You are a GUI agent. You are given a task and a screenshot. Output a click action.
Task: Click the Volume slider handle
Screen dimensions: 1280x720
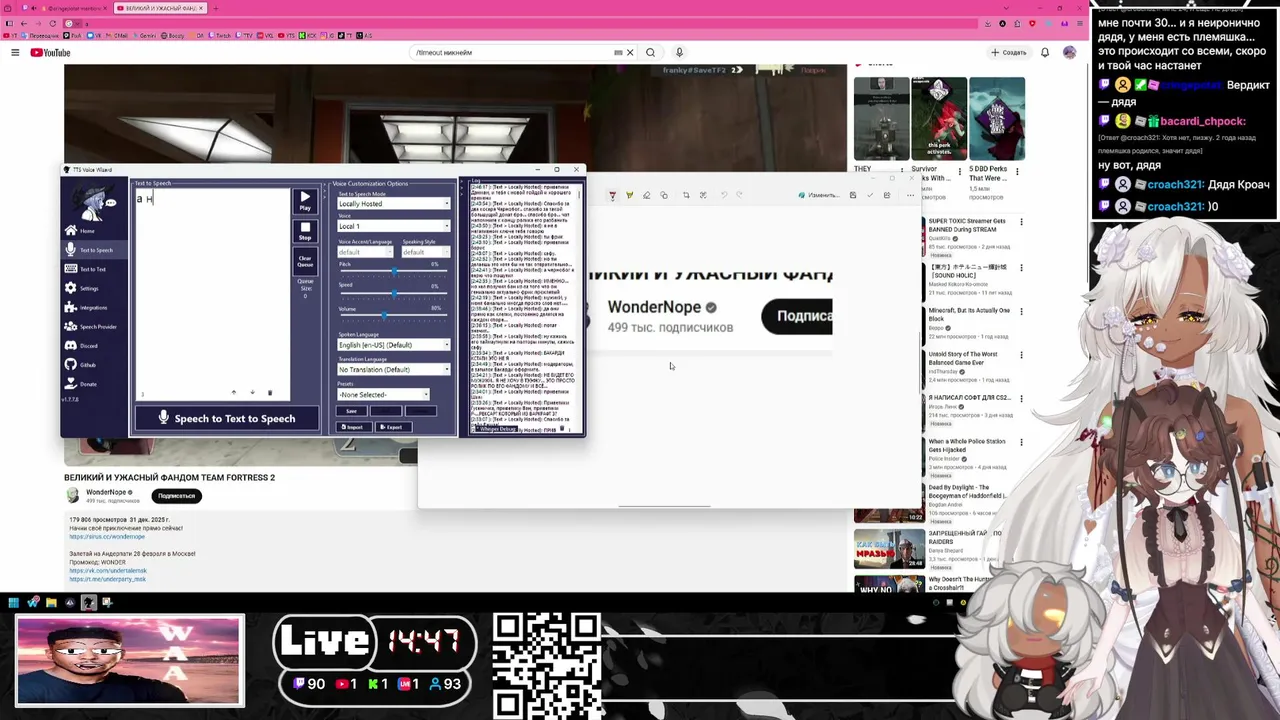(x=385, y=316)
